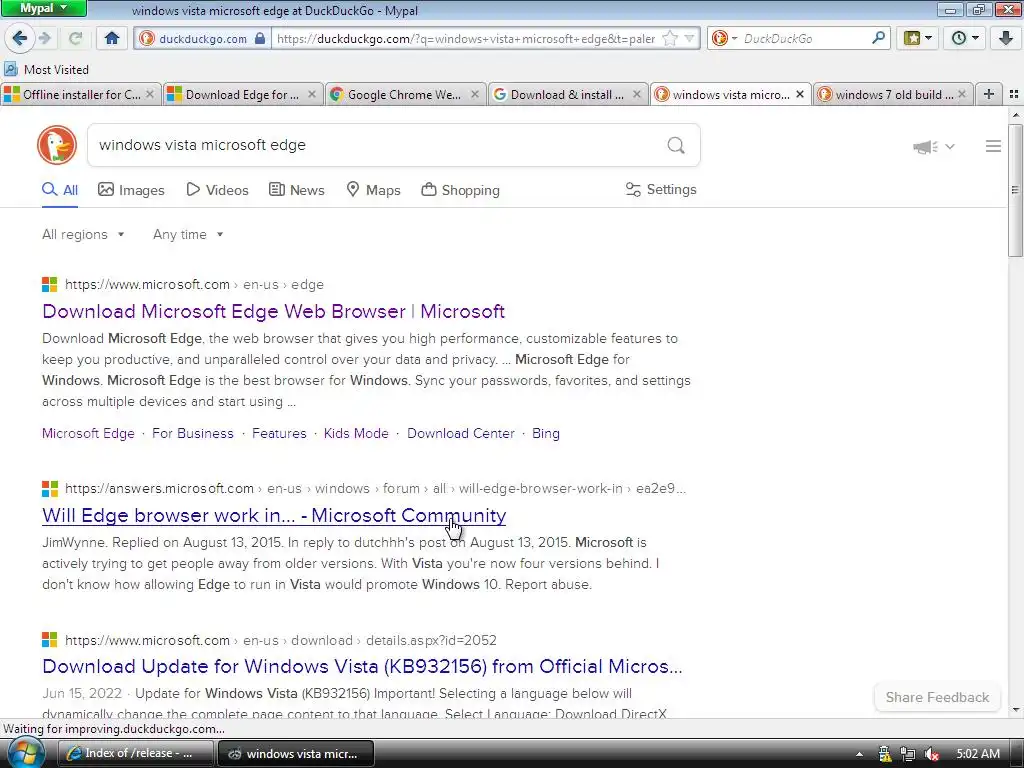The width and height of the screenshot is (1024, 768).
Task: Open the Kids Mode sitelink
Action: point(356,434)
